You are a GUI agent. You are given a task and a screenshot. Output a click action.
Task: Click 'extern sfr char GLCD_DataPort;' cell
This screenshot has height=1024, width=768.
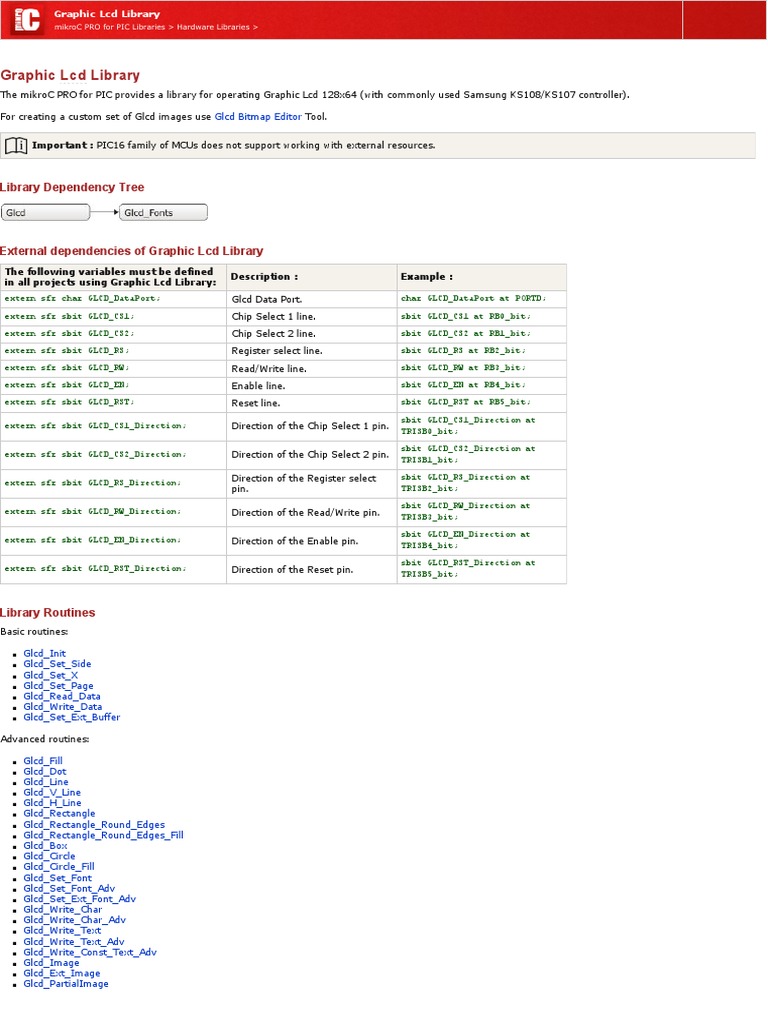pos(114,298)
